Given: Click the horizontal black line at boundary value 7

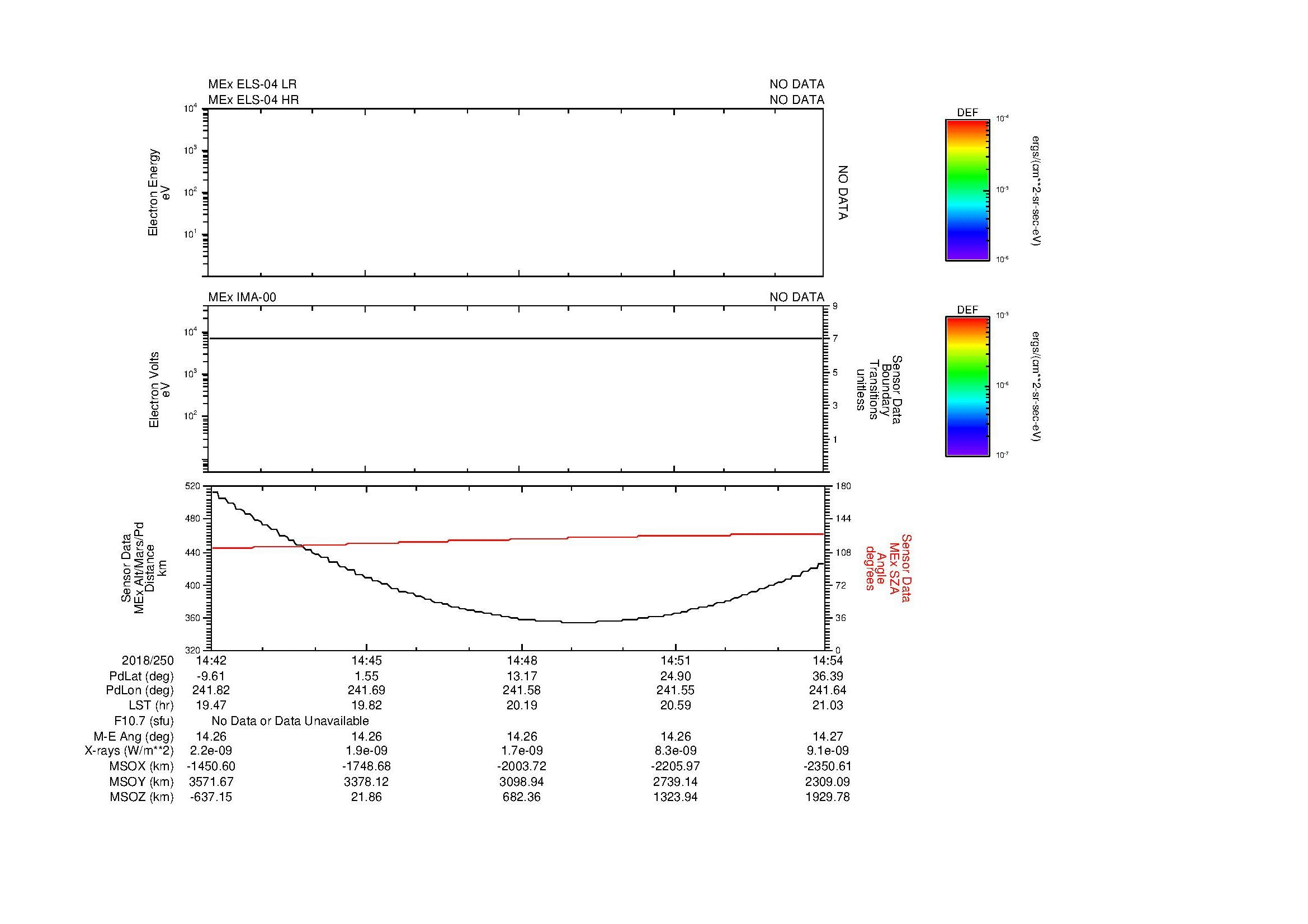Looking at the screenshot, I should (x=516, y=338).
